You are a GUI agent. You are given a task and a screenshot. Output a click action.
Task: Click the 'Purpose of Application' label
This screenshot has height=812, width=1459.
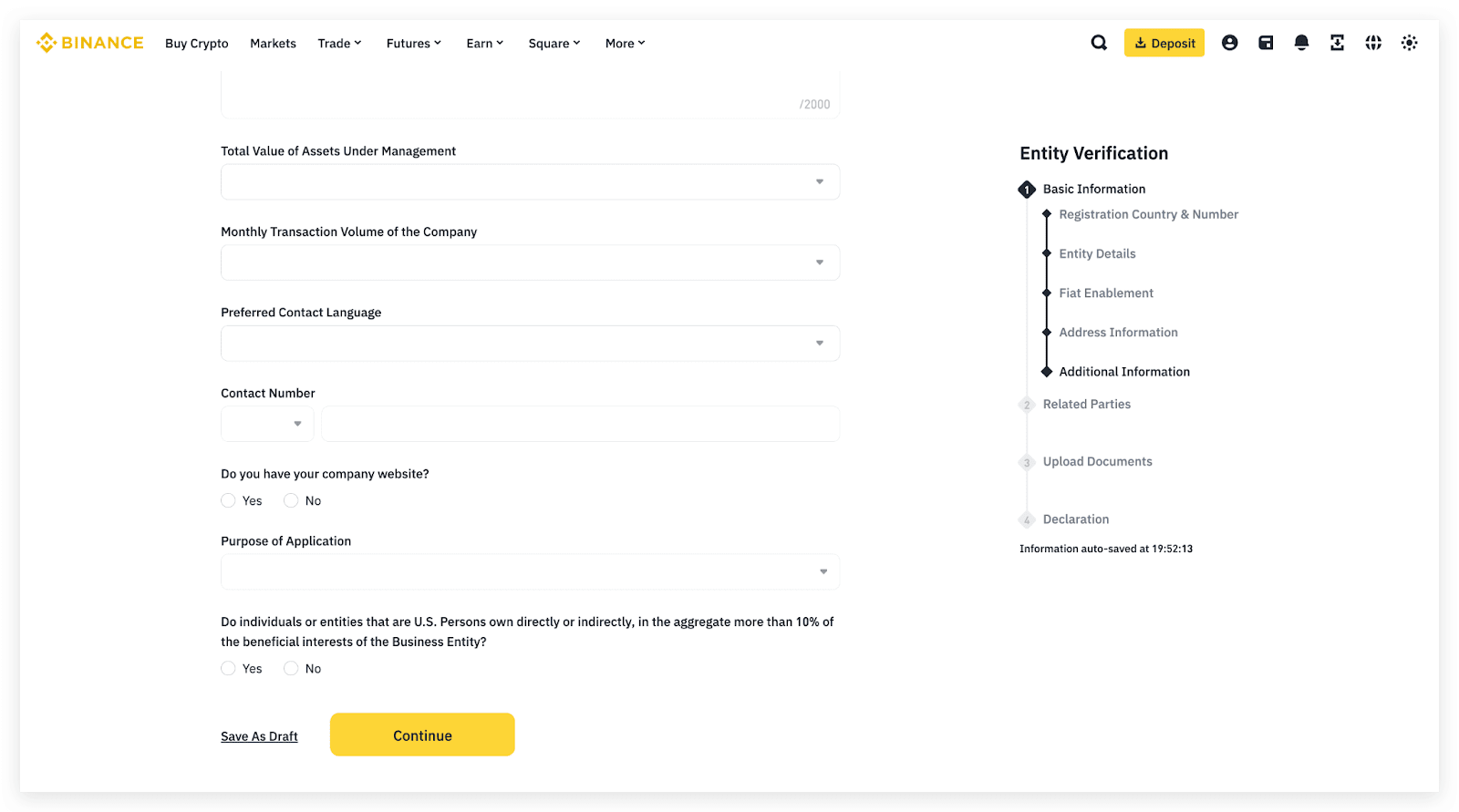(x=285, y=540)
